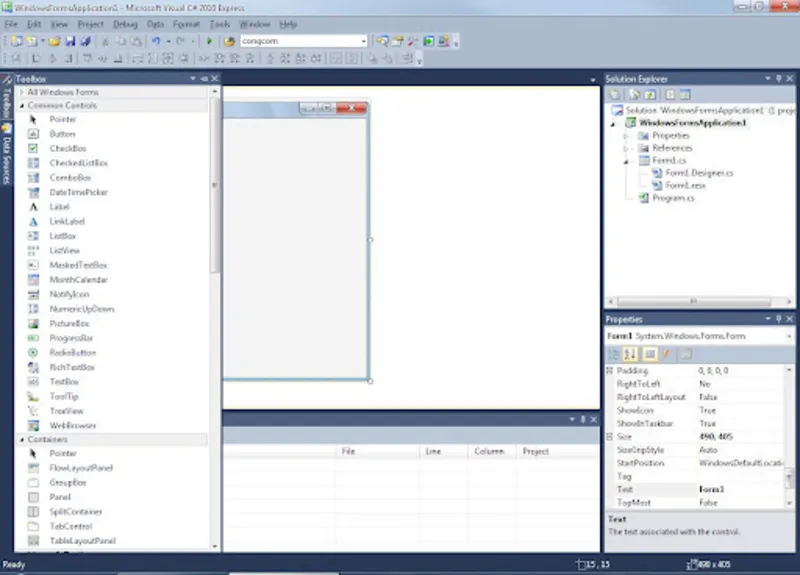Viewport: 800px width, 575px height.
Task: Toggle auto-hide pin on Error List panel
Action: [583, 419]
